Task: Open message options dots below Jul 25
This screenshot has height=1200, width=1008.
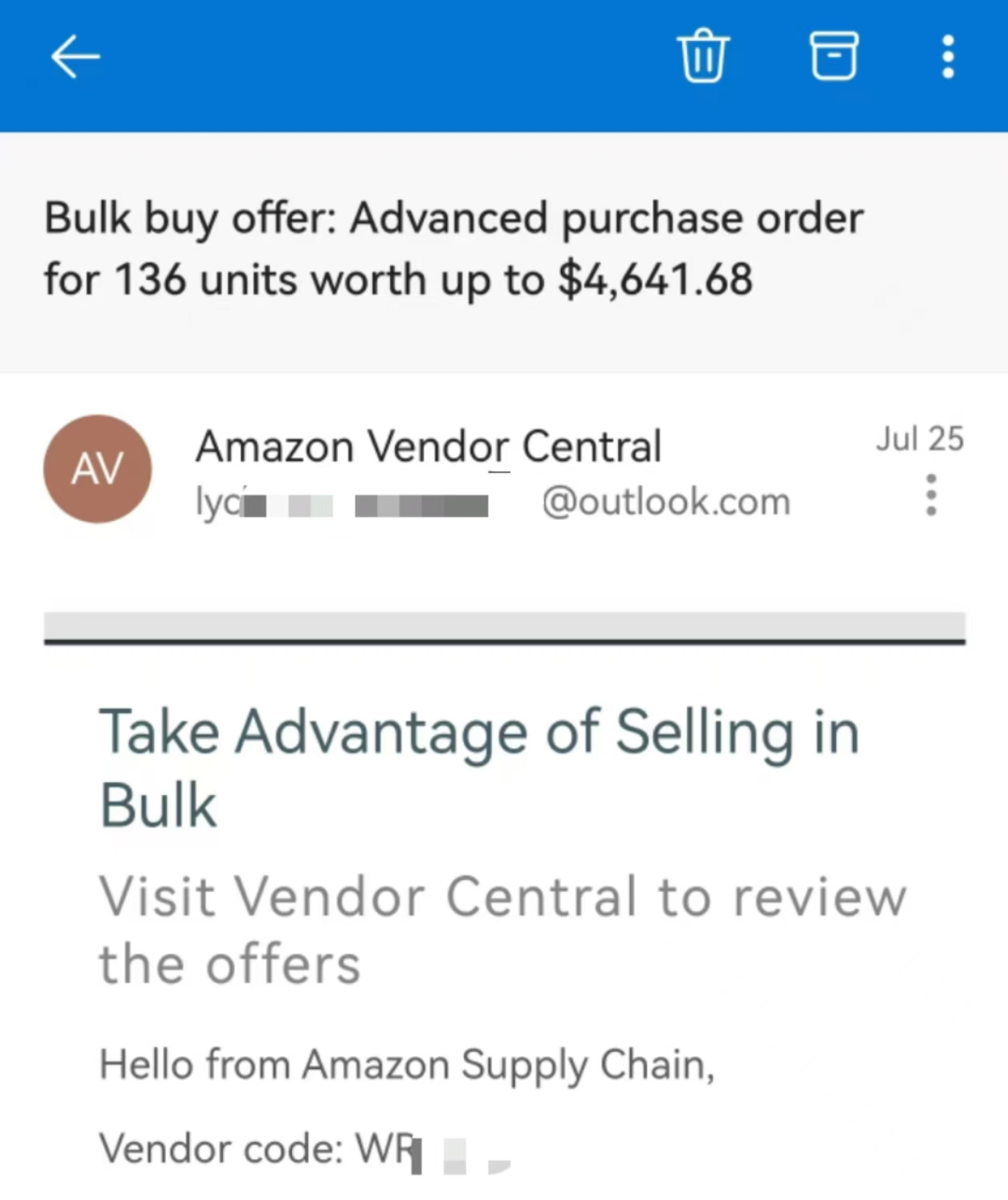Action: coord(931,495)
